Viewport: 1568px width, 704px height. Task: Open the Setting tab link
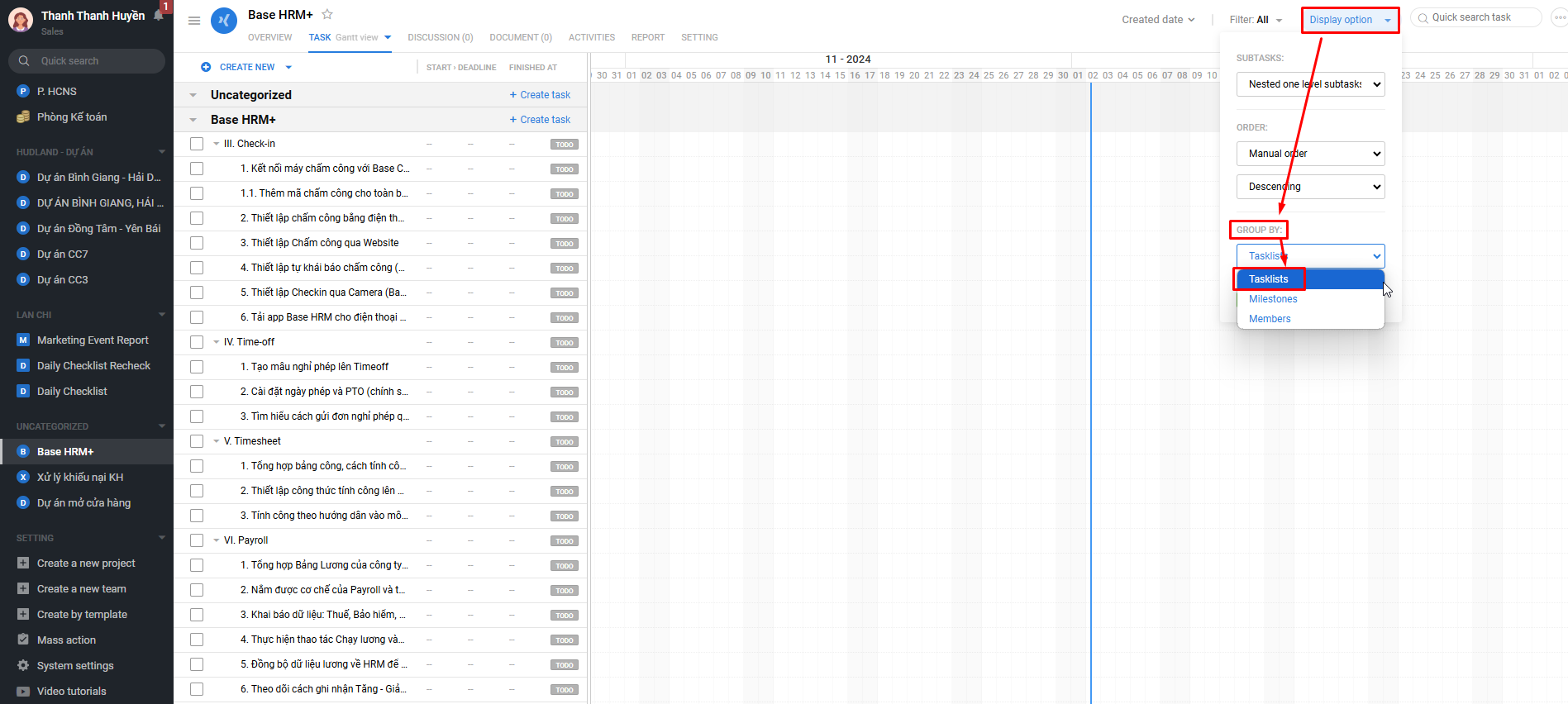699,37
